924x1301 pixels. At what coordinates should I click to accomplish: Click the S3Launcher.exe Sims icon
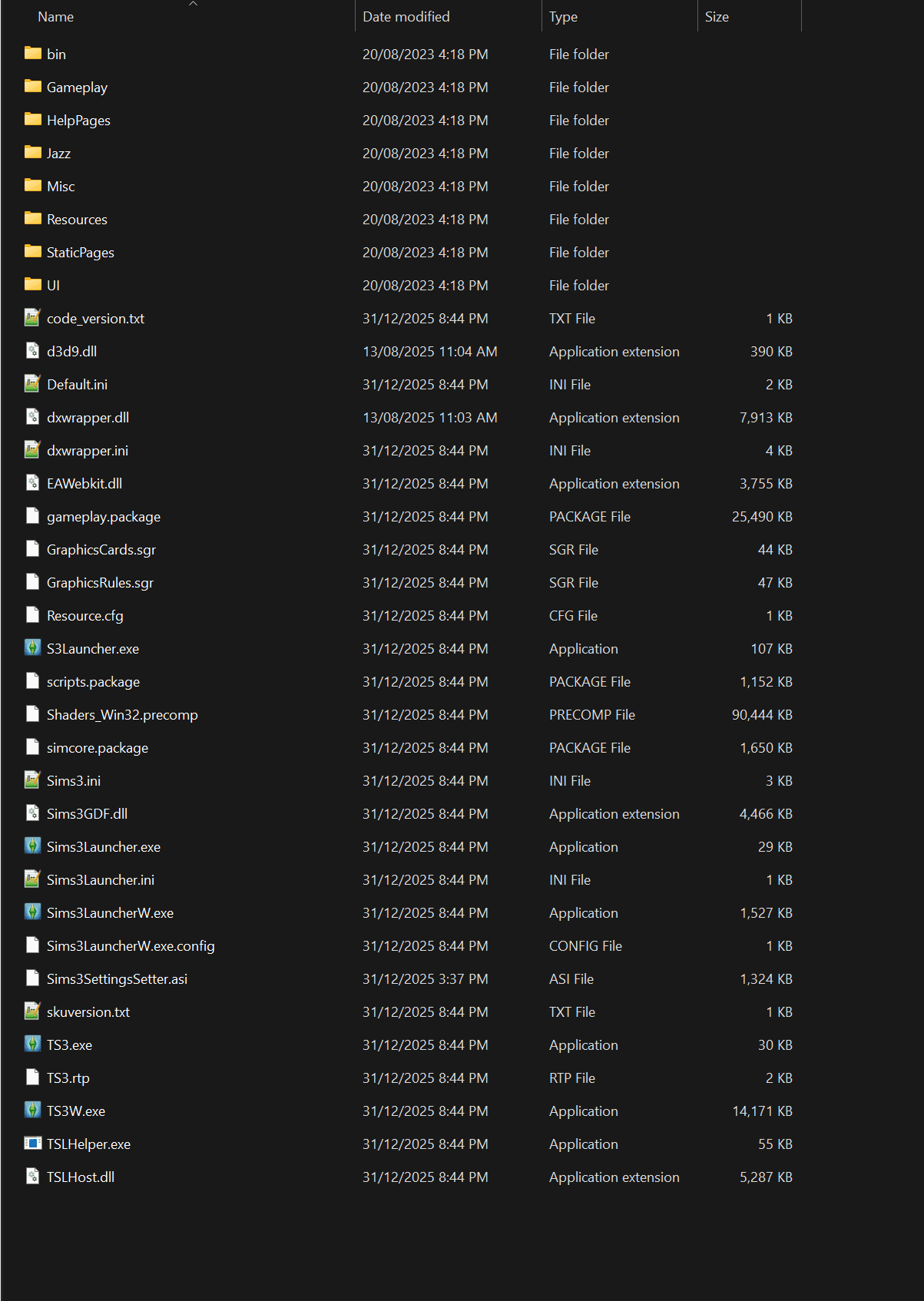[32, 647]
